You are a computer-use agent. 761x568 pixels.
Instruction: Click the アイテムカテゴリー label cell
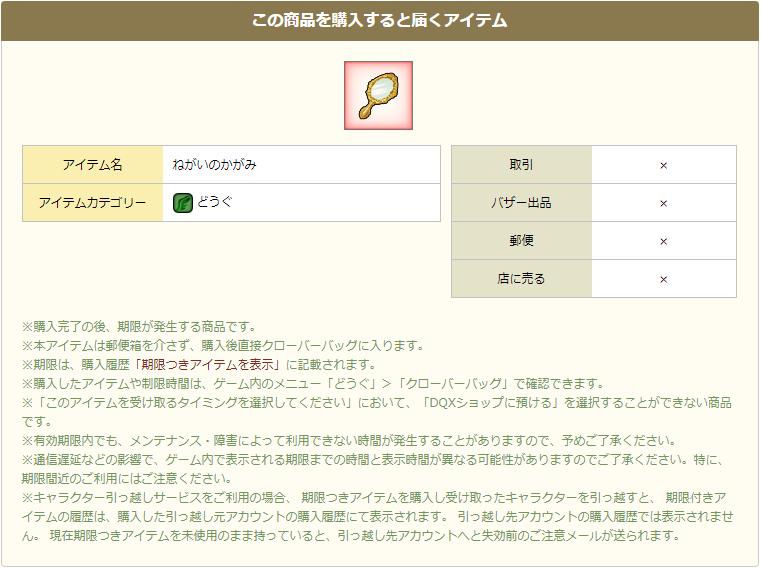[93, 202]
